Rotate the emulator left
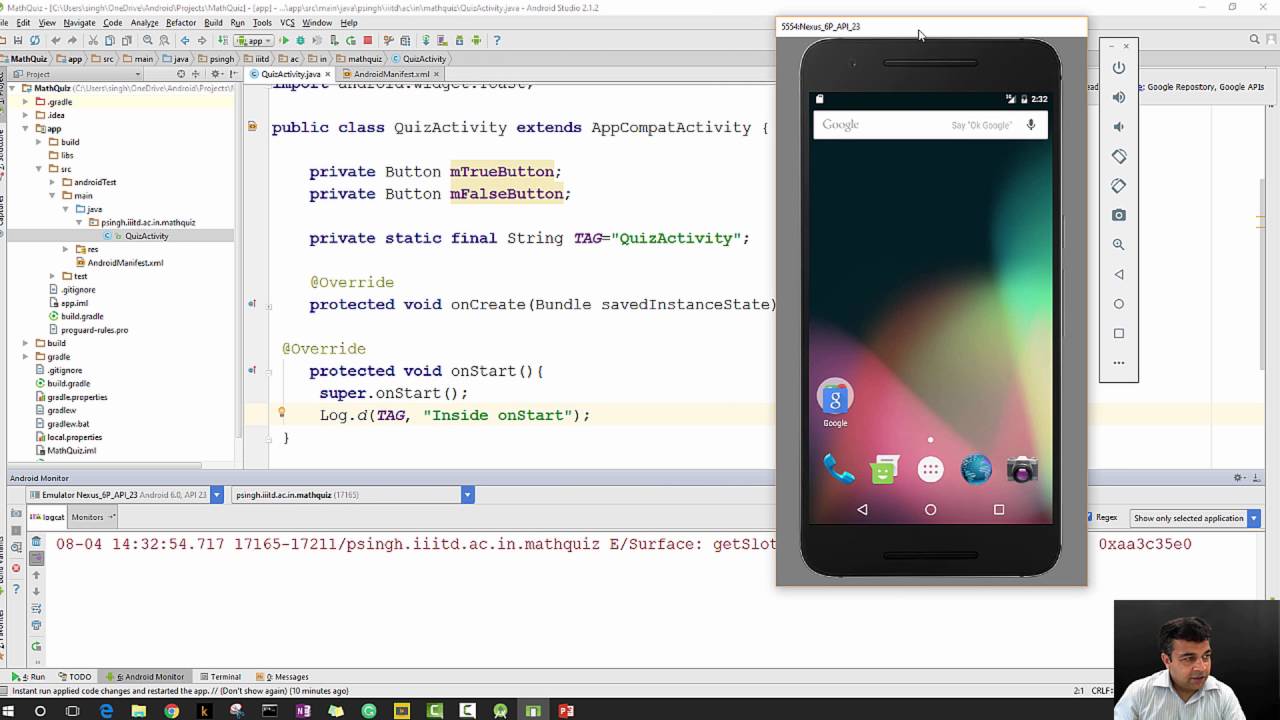This screenshot has height=720, width=1280. tap(1119, 156)
